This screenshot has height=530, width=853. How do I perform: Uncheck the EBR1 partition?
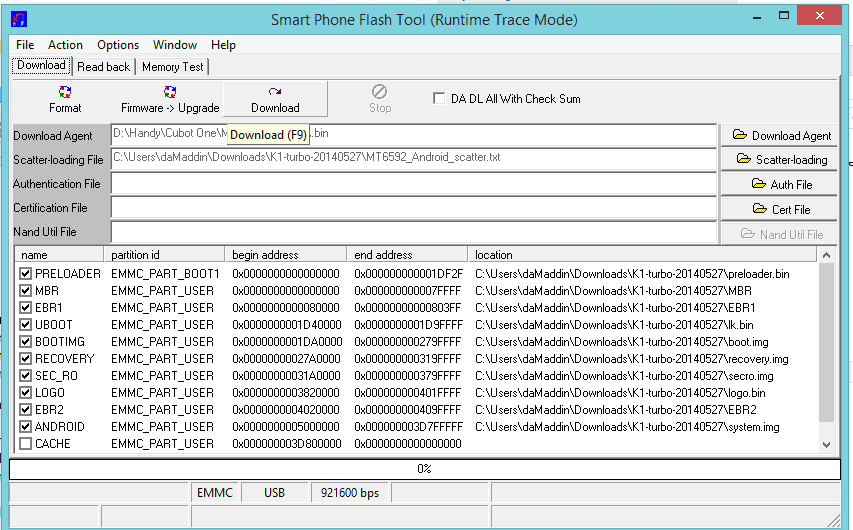pyautogui.click(x=25, y=307)
